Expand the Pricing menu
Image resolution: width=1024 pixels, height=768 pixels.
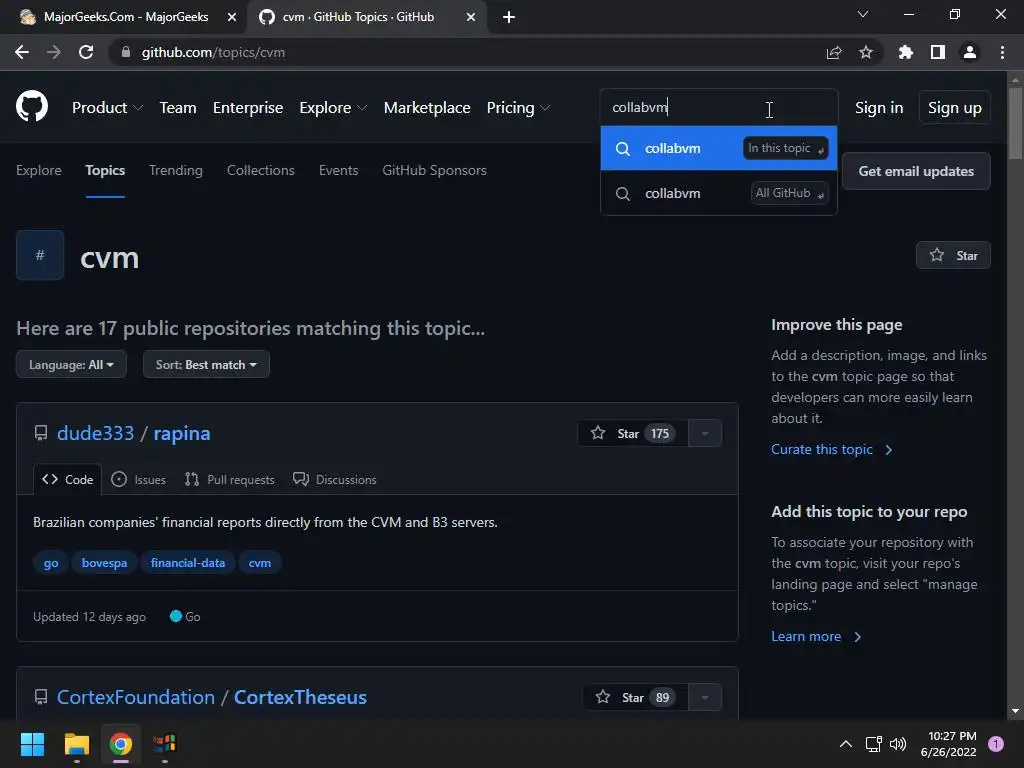click(x=519, y=107)
